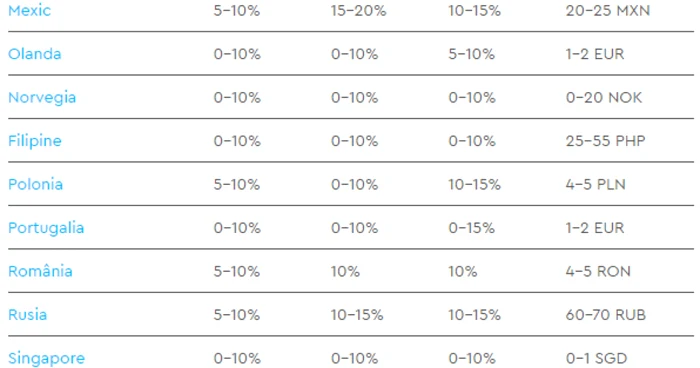Open the Norvegia country link
Viewport: 700px width, 368px height.
(x=42, y=97)
